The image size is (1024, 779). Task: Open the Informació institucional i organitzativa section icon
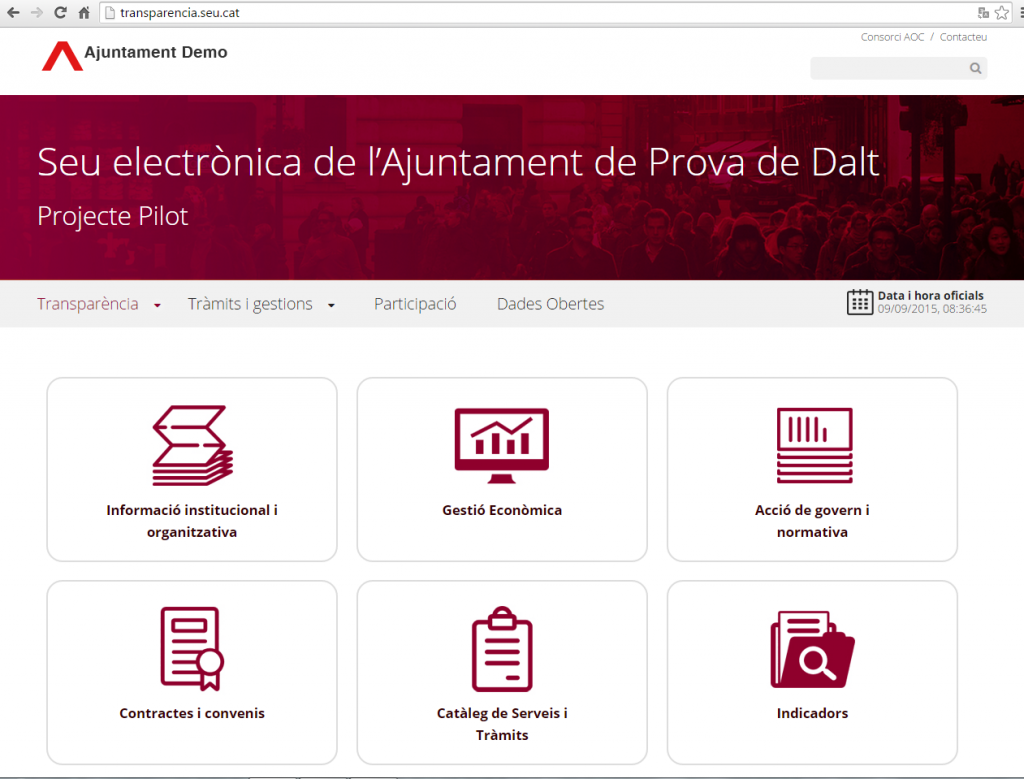(191, 445)
